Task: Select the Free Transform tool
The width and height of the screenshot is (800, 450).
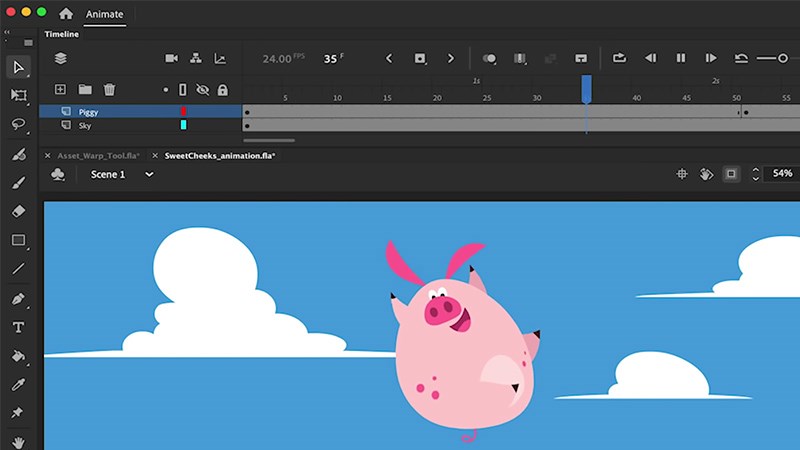Action: point(18,95)
